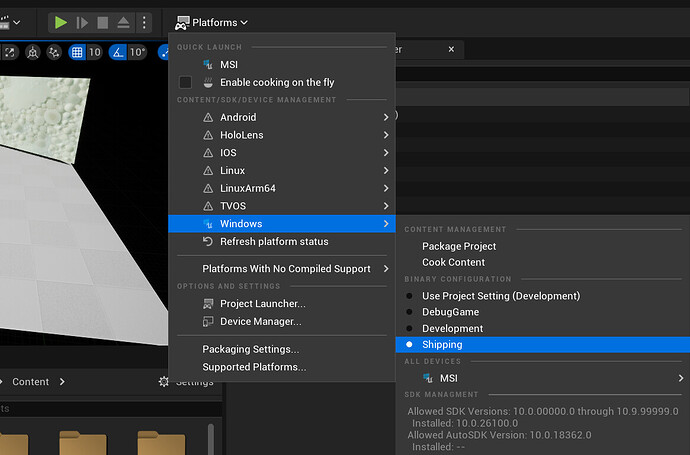Expand the LinuxArm64 submenu arrow
Viewport: 690px width, 455px height.
(386, 188)
